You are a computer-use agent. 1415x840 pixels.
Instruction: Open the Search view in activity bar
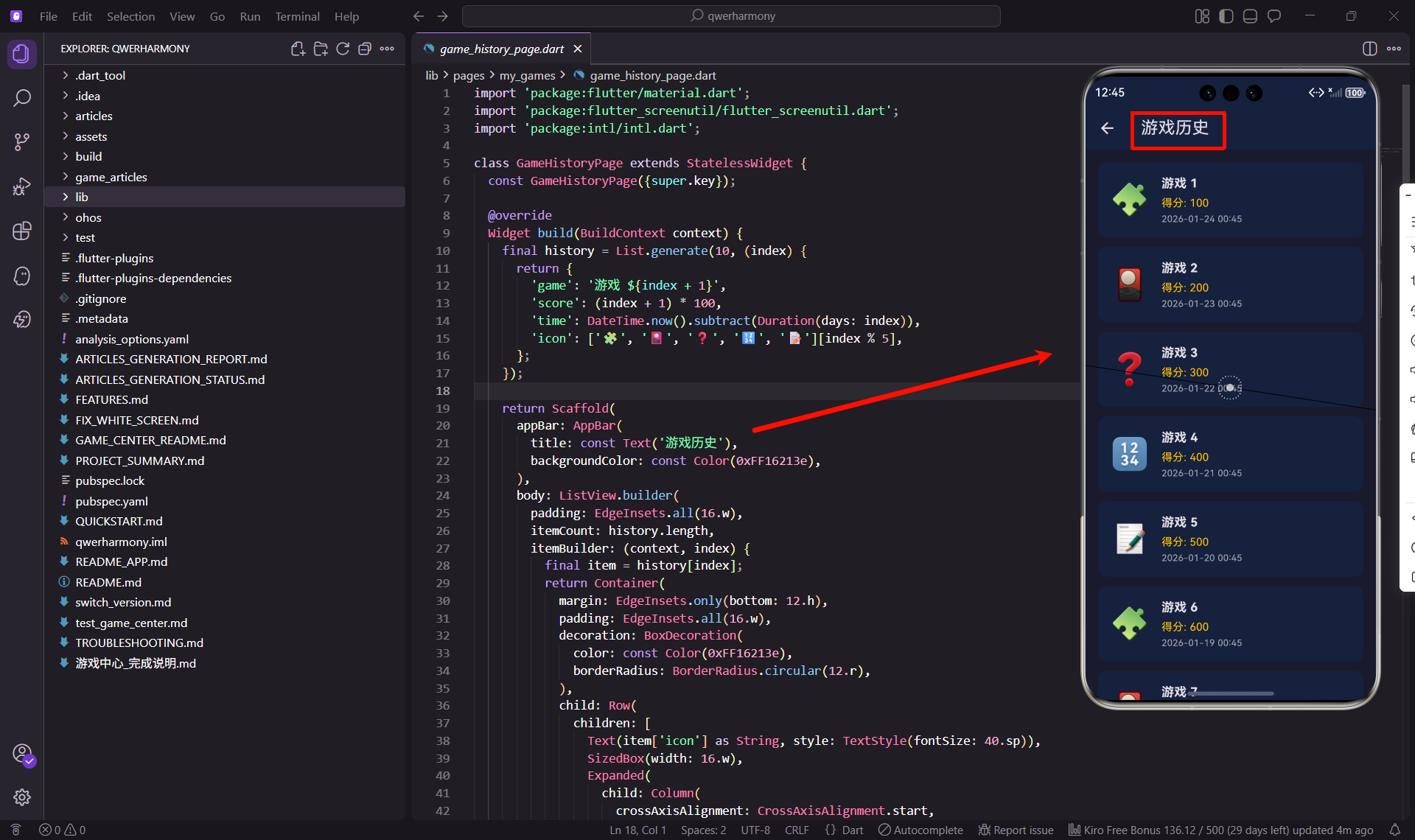click(x=22, y=97)
